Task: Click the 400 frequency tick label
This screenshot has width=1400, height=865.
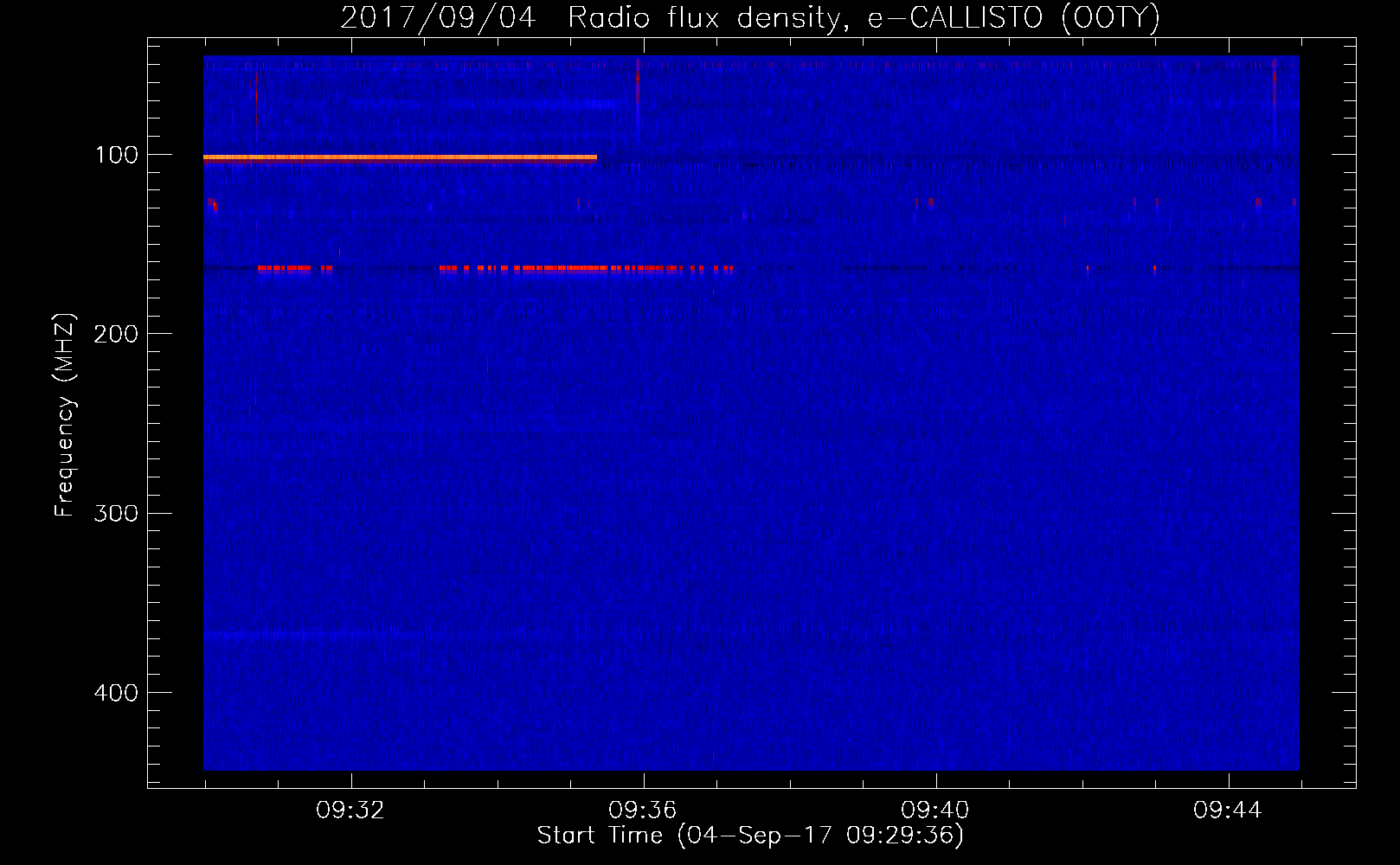Action: pos(116,693)
